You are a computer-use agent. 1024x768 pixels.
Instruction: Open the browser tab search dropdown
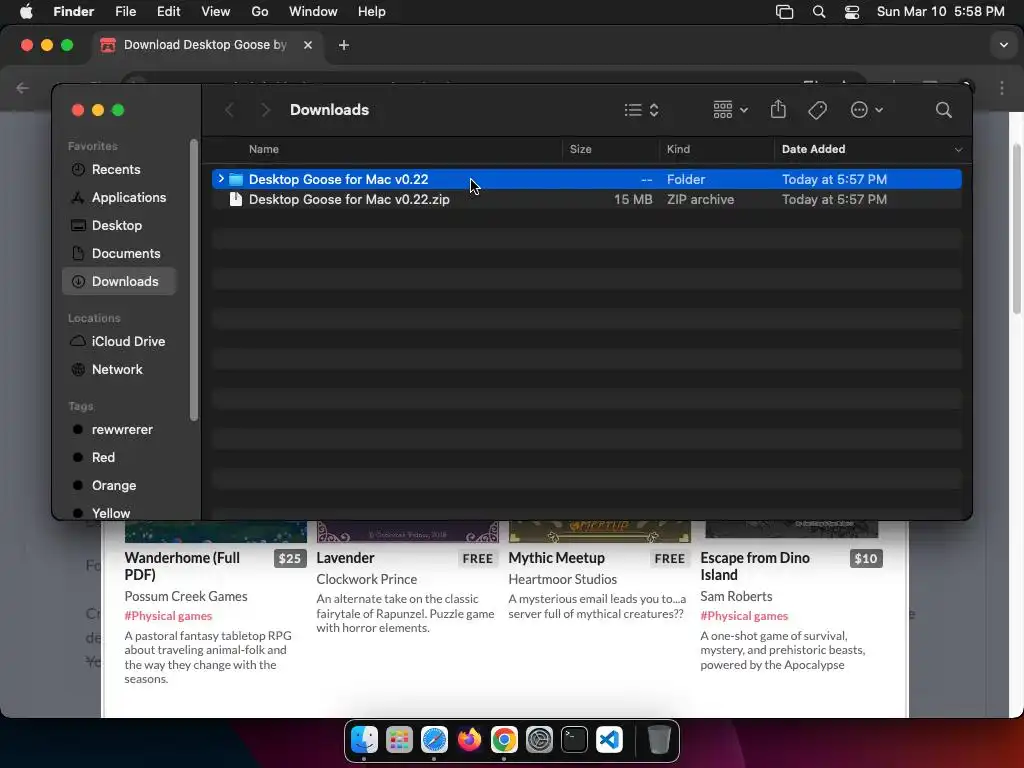(1004, 45)
